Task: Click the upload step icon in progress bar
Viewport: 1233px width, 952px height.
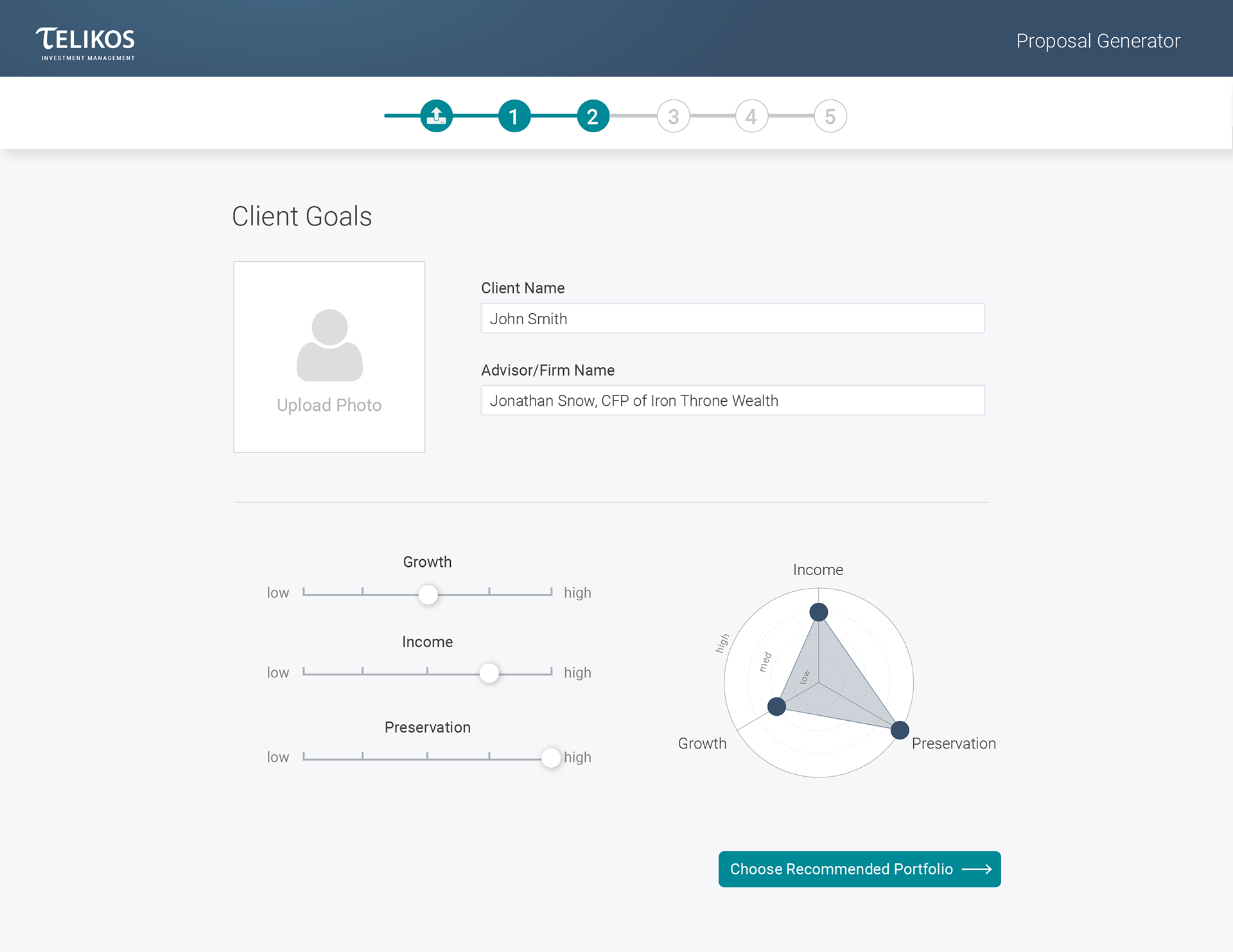Action: [437, 116]
